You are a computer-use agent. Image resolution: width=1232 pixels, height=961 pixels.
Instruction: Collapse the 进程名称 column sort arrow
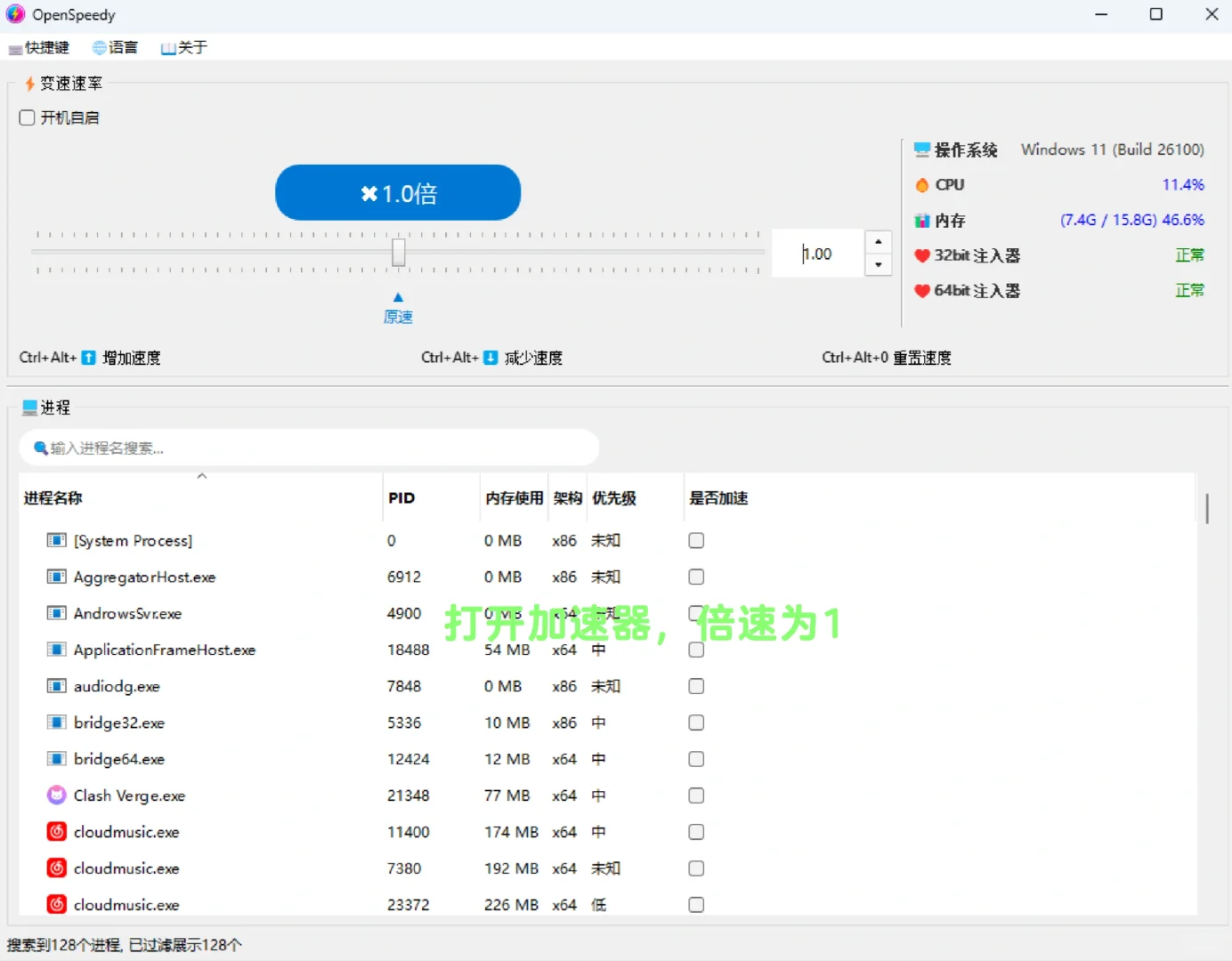(202, 475)
